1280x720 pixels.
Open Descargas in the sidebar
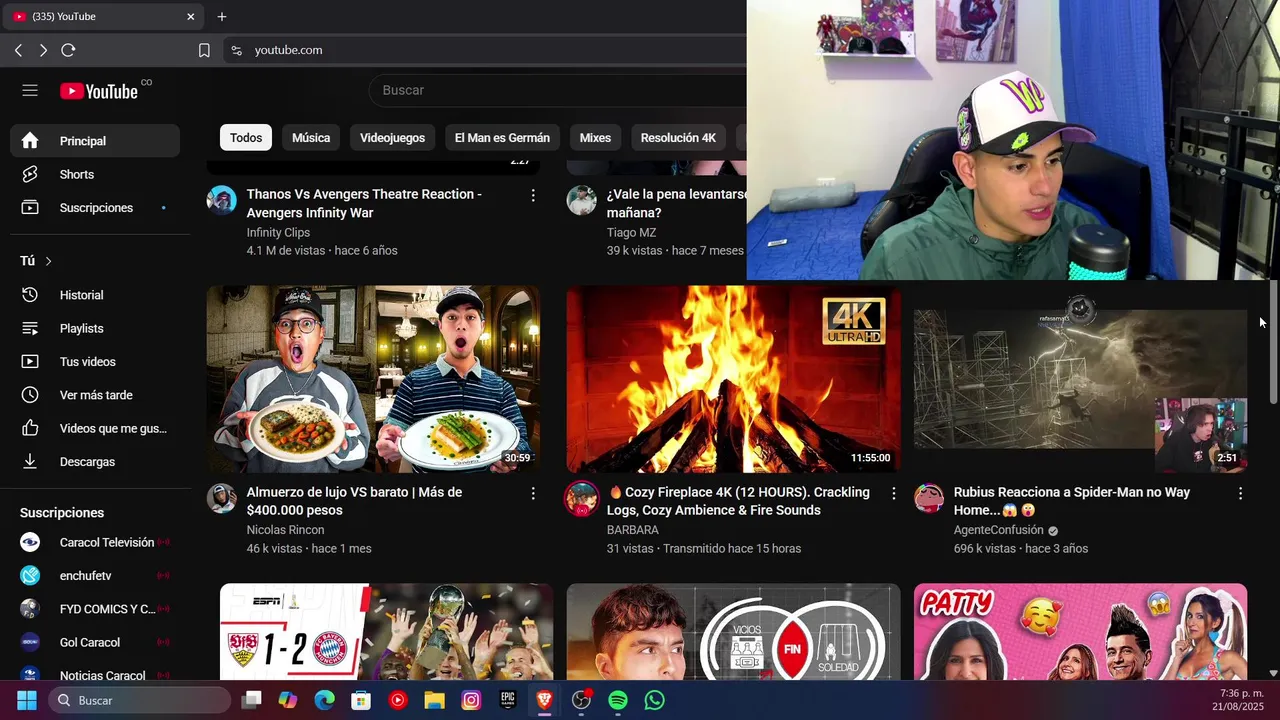[95, 462]
